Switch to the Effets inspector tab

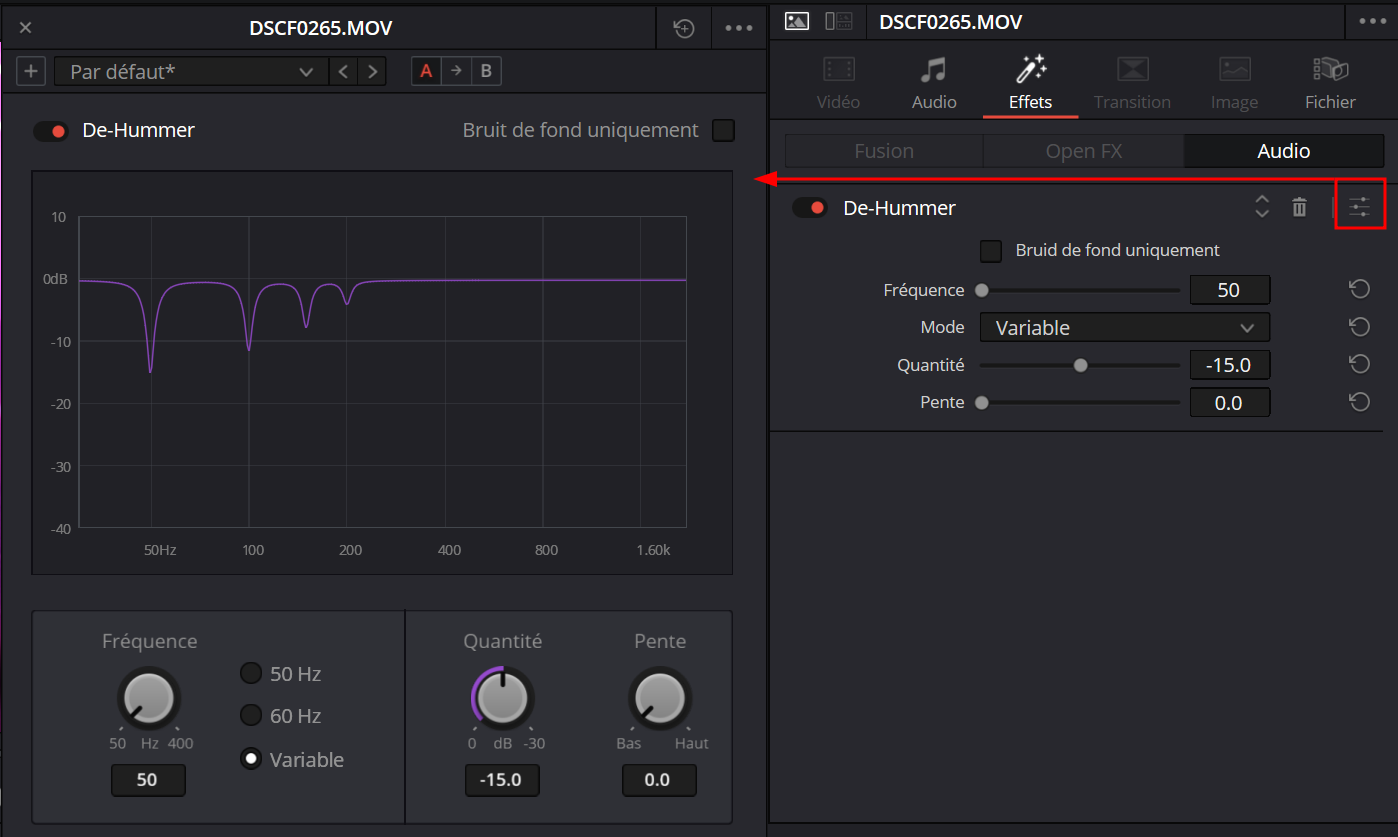(x=1030, y=82)
